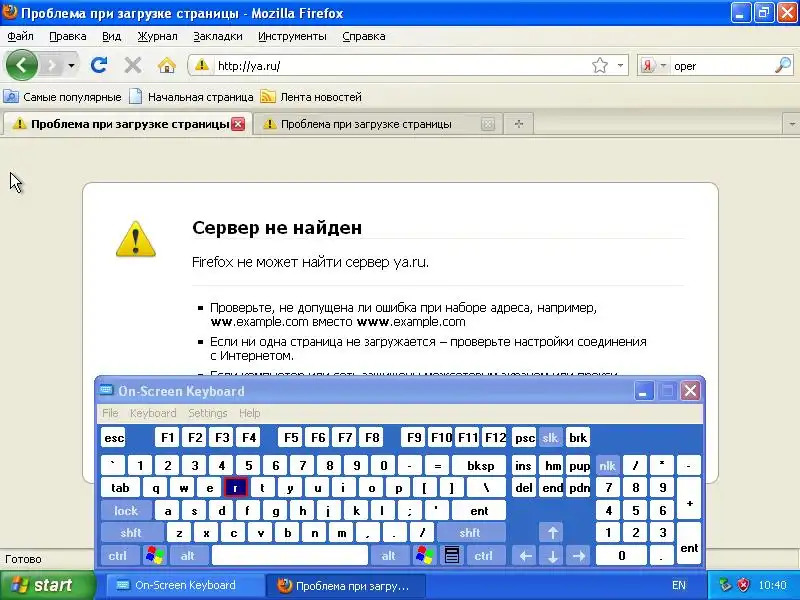The width and height of the screenshot is (800, 600).
Task: Toggle the slk Scroll Lock key
Action: 550,438
